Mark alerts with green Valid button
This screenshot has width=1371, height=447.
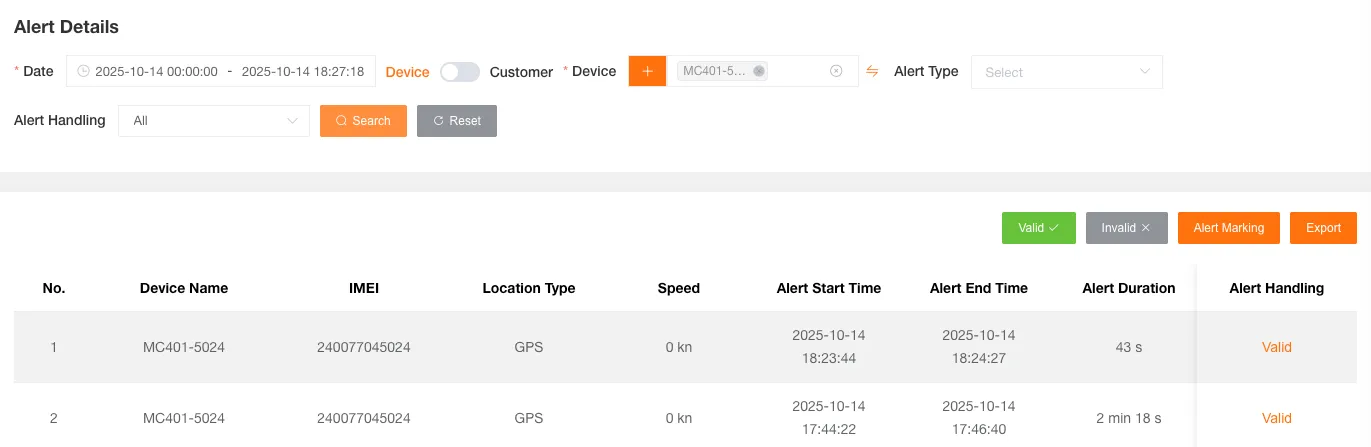1038,228
